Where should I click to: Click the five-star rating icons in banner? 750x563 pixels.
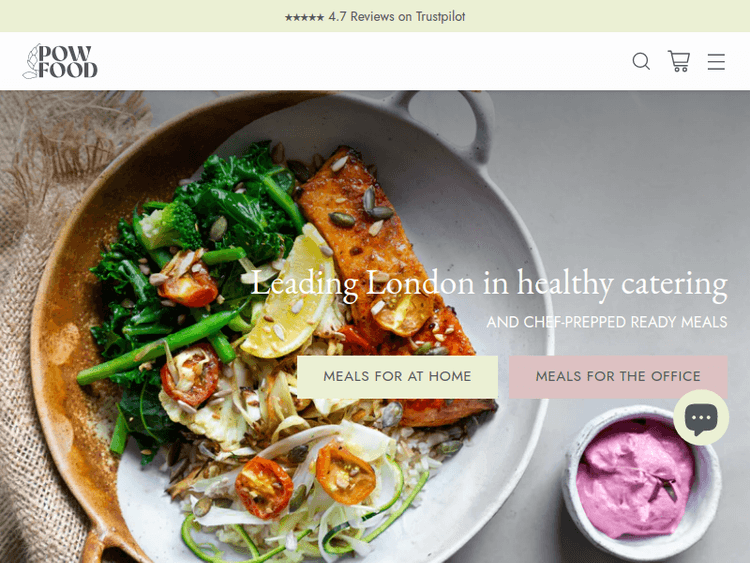click(x=304, y=17)
